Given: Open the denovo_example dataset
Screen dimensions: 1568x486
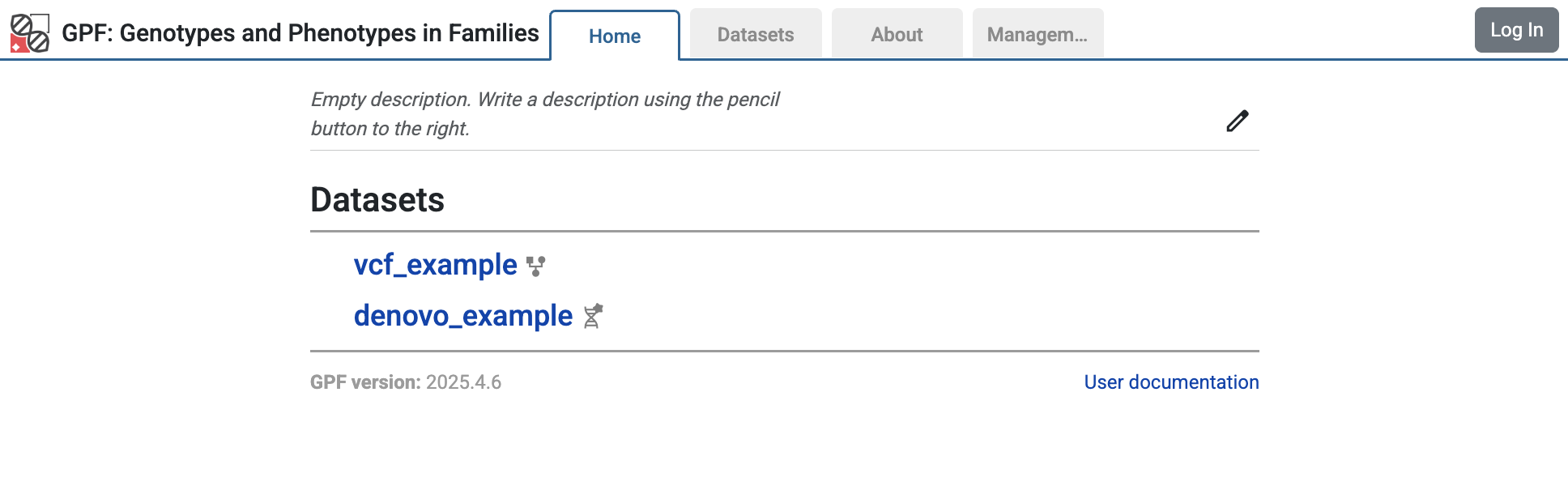Looking at the screenshot, I should coord(462,315).
